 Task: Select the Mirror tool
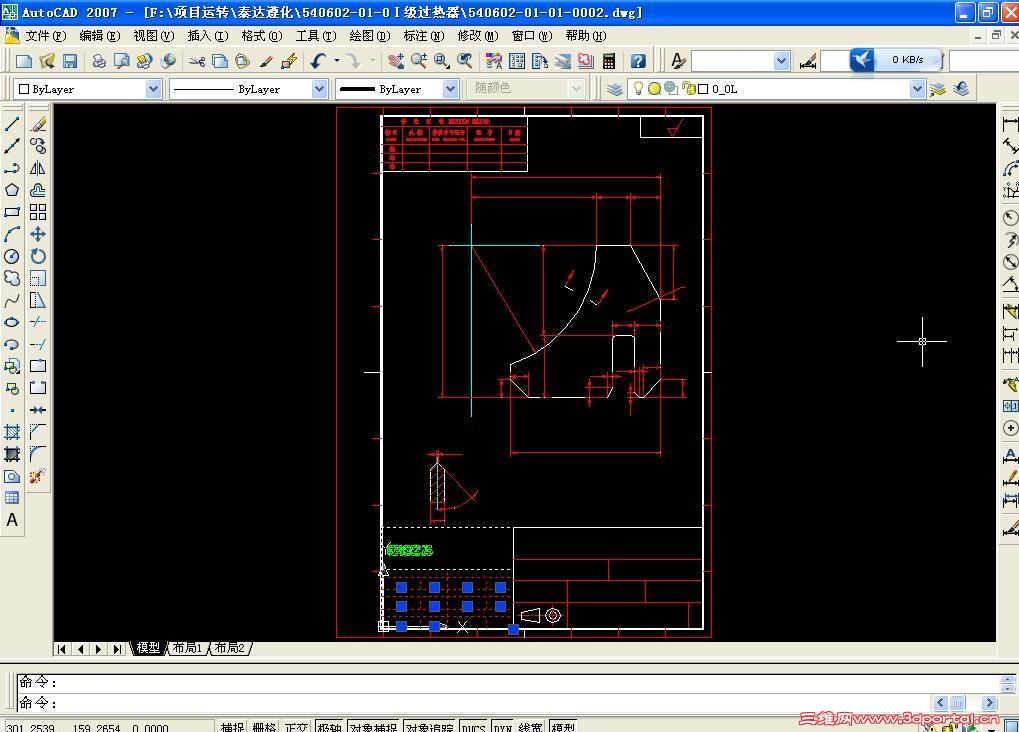coord(38,168)
